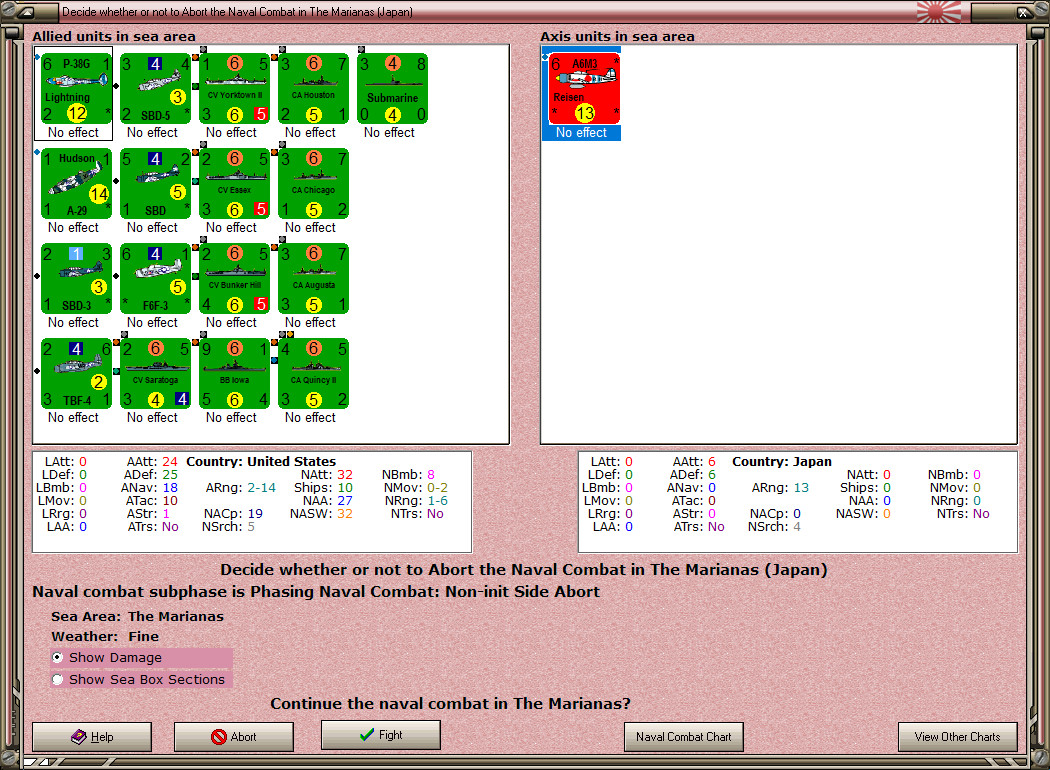Click the US AAtt value 24
Screen dimensions: 1050x770
170,461
